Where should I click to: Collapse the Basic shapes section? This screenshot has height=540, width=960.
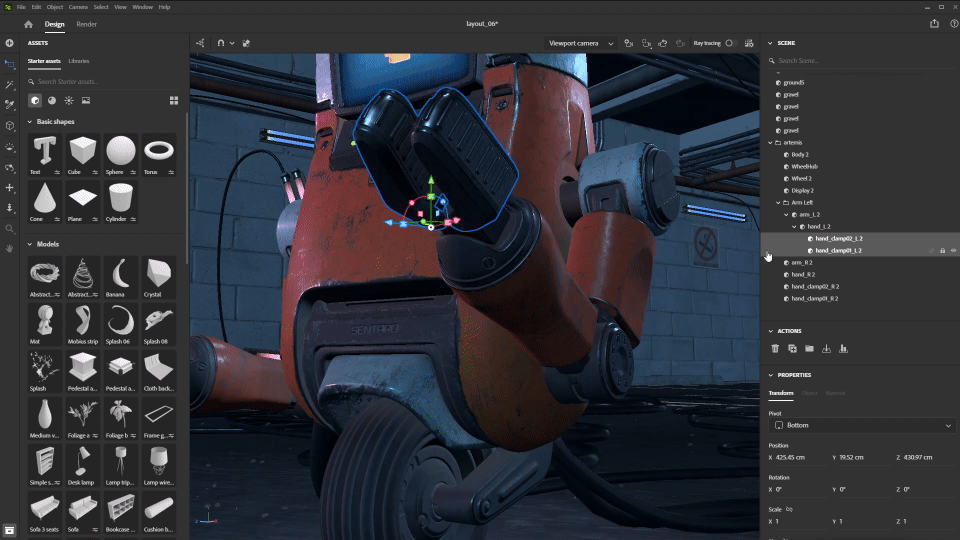[29, 122]
